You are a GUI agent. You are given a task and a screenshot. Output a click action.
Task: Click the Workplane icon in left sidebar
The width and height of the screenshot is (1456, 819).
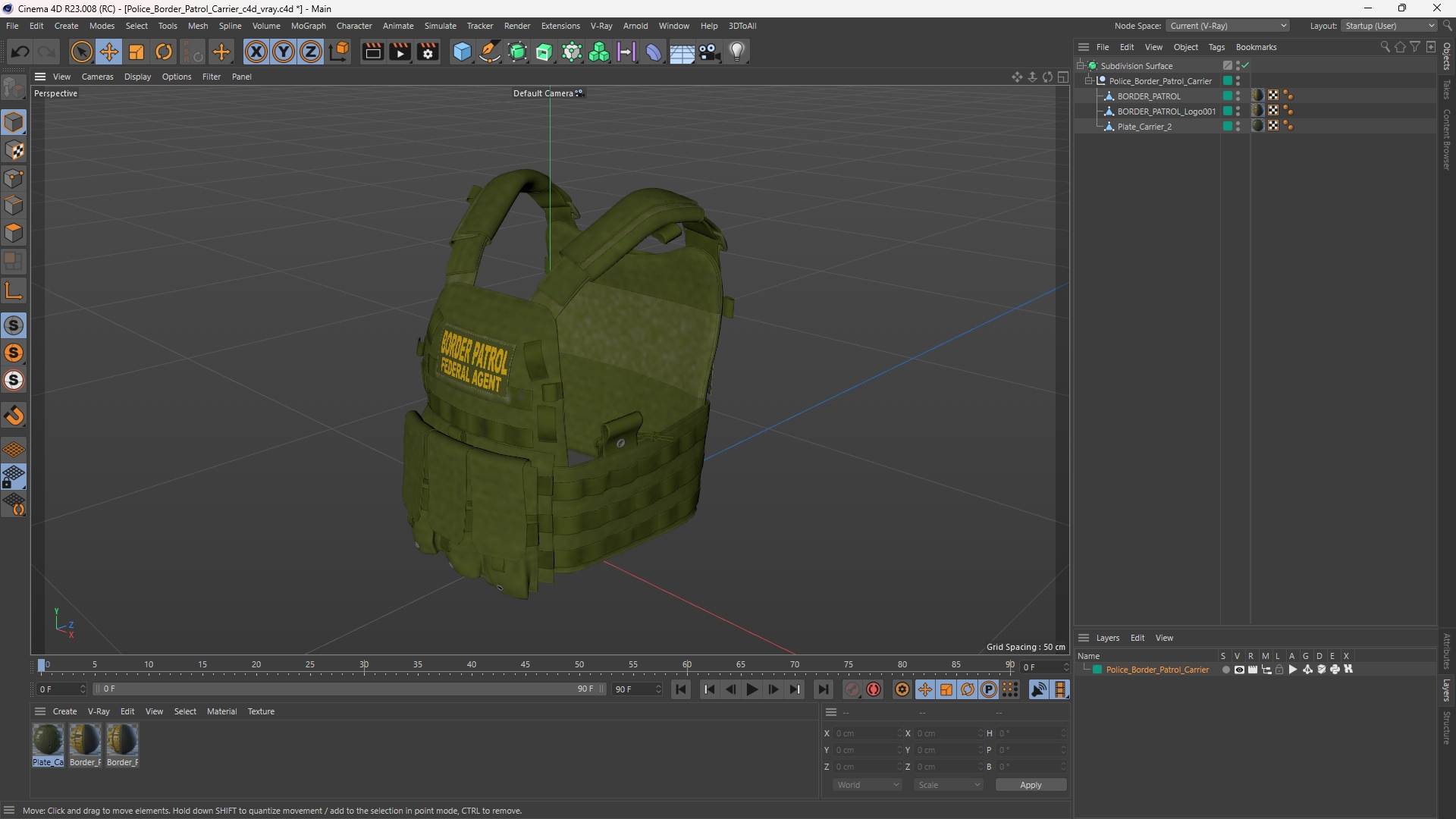click(14, 450)
